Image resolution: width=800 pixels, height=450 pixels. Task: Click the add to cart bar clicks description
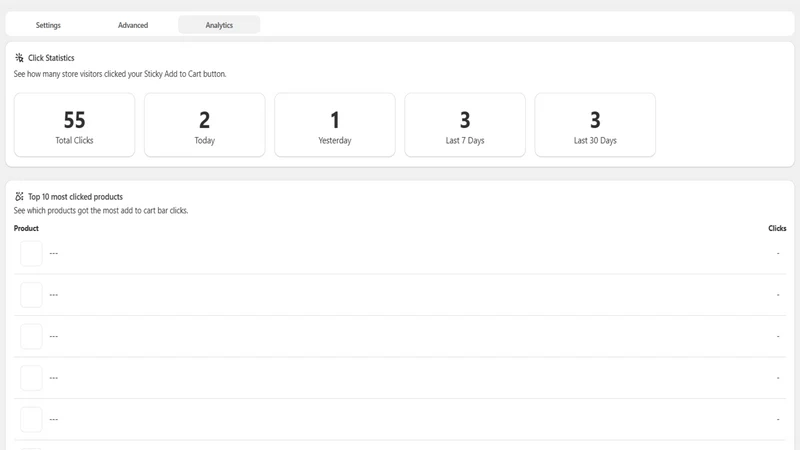click(x=101, y=210)
